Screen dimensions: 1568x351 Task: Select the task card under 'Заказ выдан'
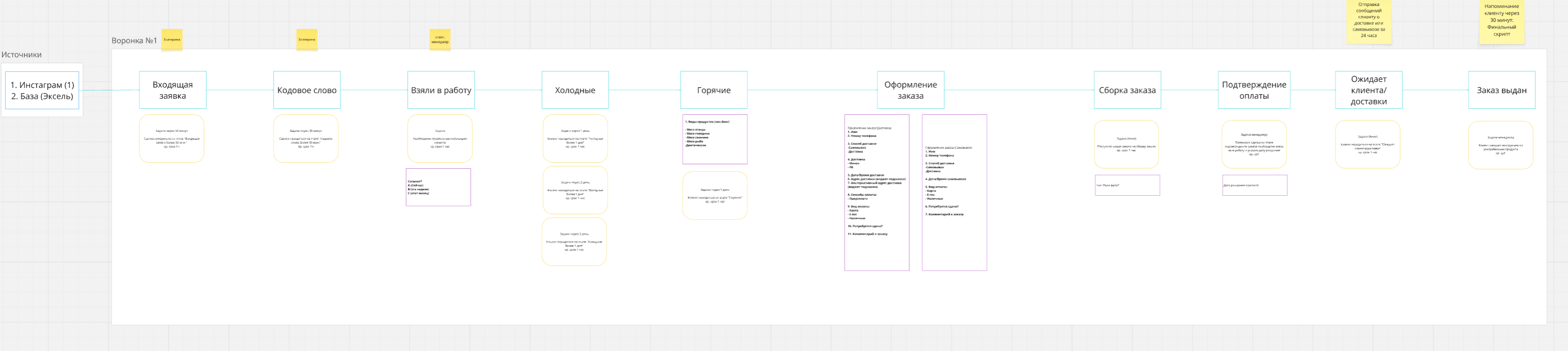[1501, 145]
